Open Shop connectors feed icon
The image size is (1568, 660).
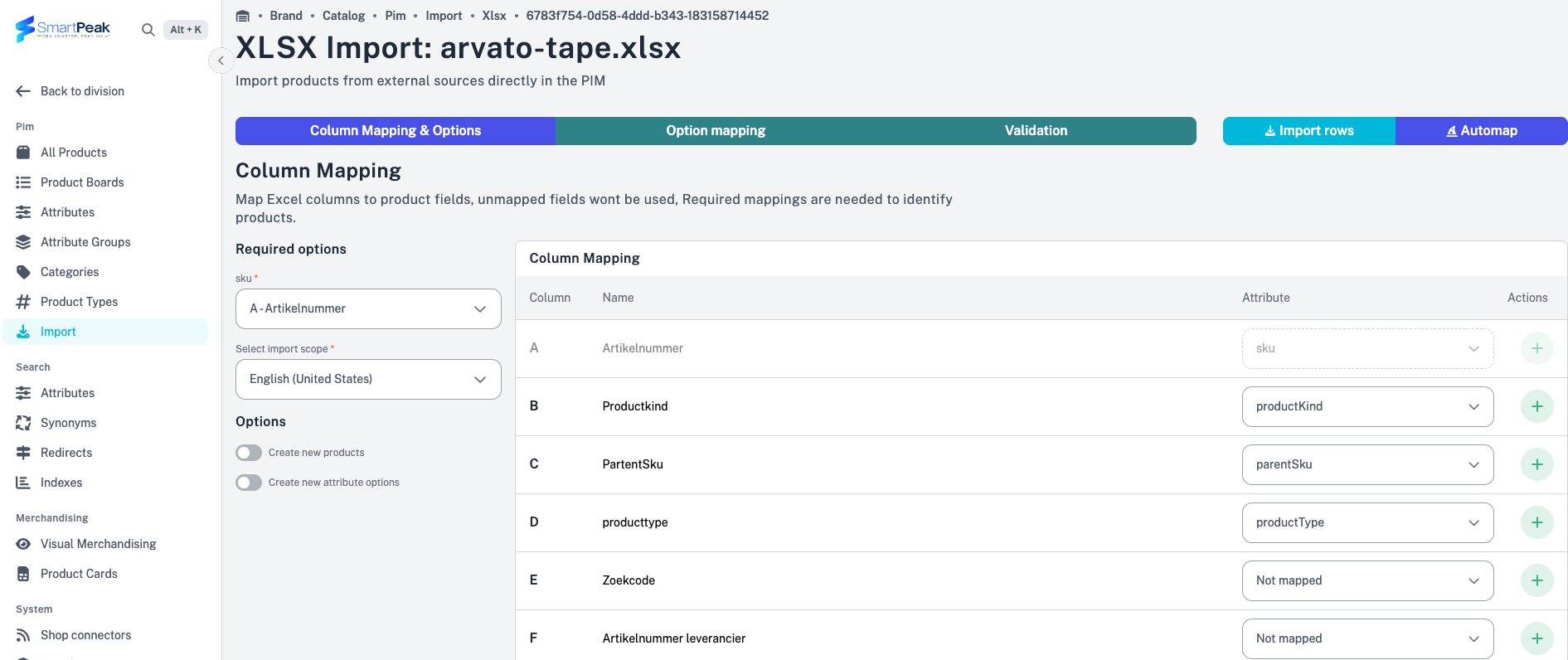point(23,635)
